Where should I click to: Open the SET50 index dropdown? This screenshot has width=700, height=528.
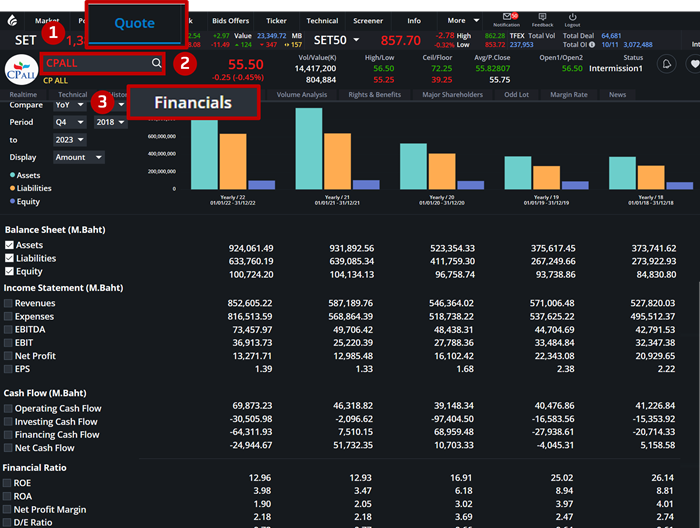(x=336, y=40)
